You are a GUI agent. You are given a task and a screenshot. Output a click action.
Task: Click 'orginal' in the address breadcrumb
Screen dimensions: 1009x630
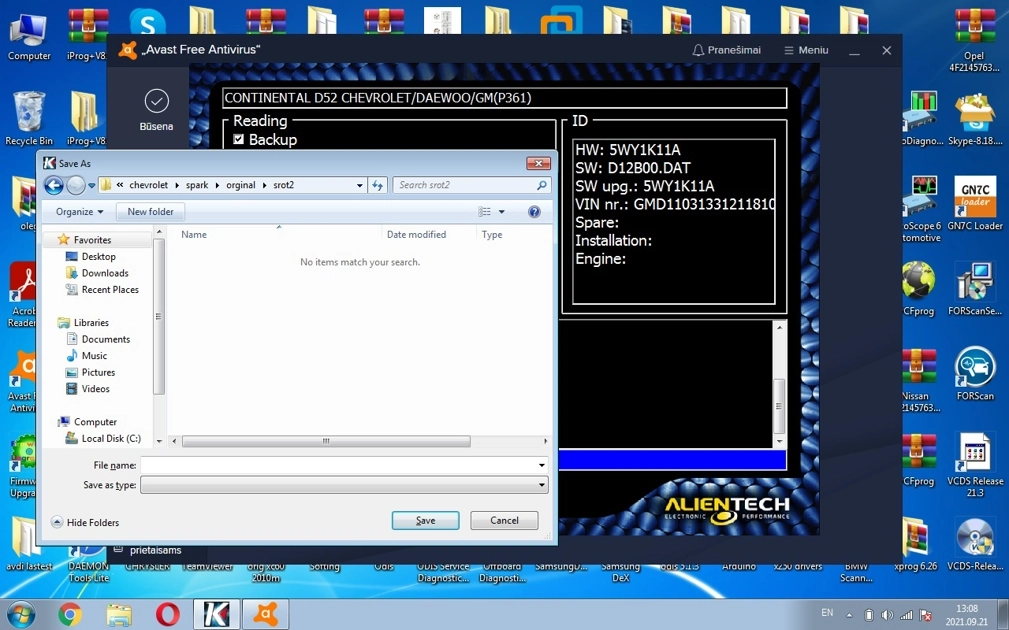pyautogui.click(x=241, y=185)
